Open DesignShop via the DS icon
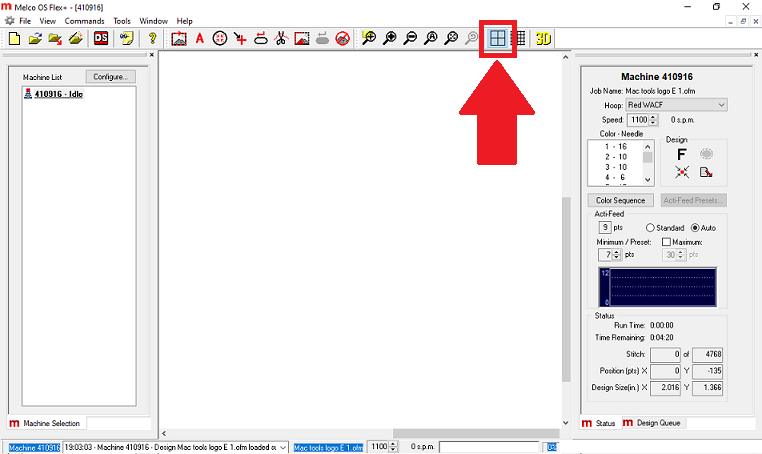Image resolution: width=762 pixels, height=454 pixels. coord(101,38)
